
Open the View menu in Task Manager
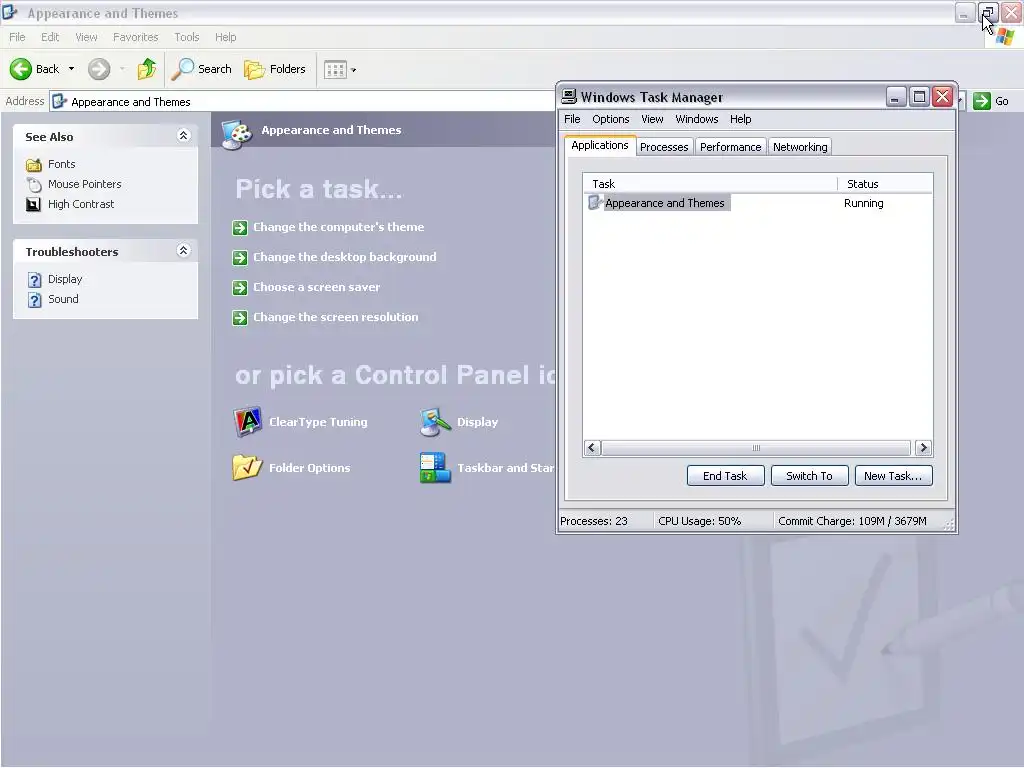point(652,119)
